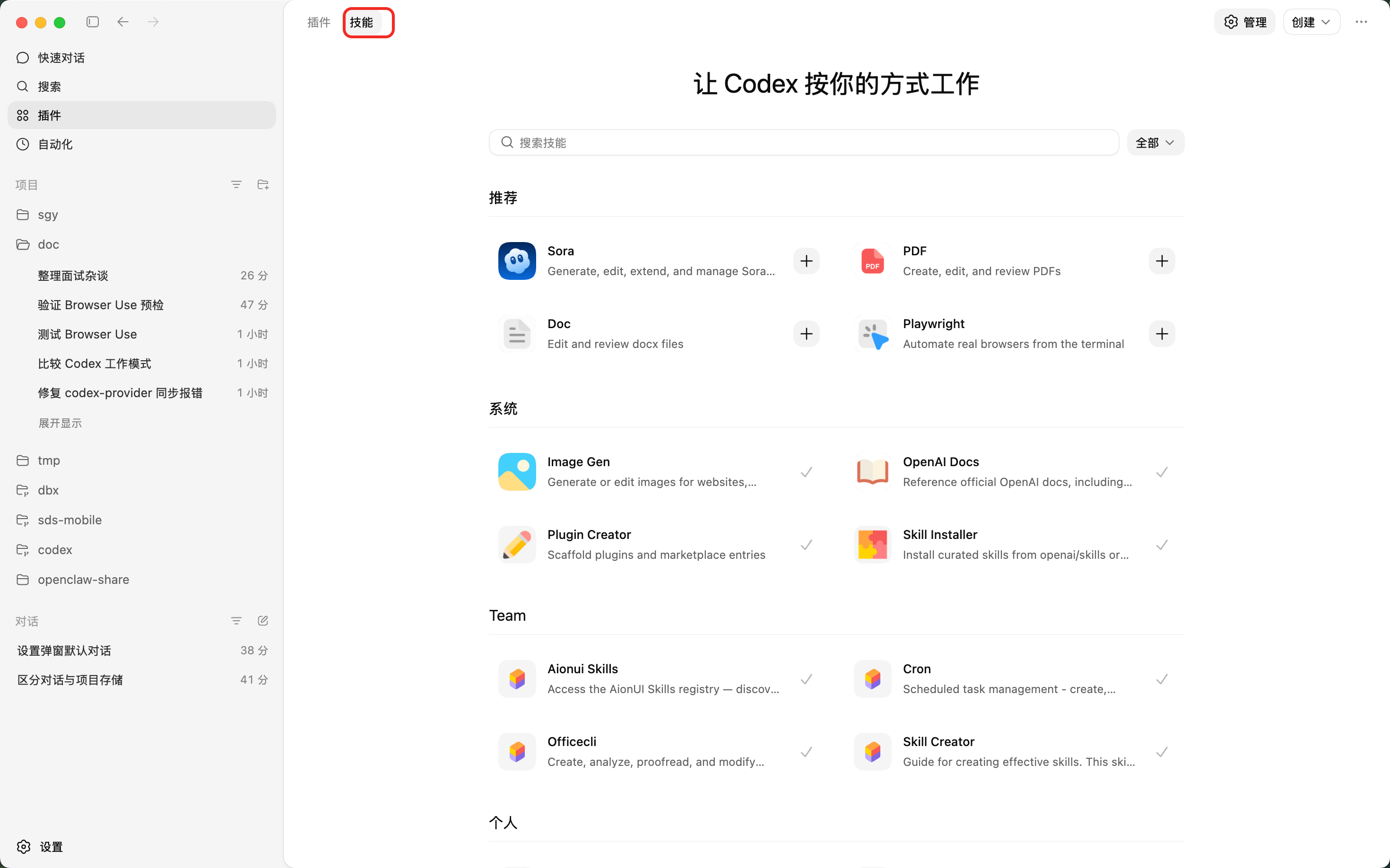The image size is (1390, 868).
Task: Toggle the sidebar panel icon
Action: click(x=93, y=22)
